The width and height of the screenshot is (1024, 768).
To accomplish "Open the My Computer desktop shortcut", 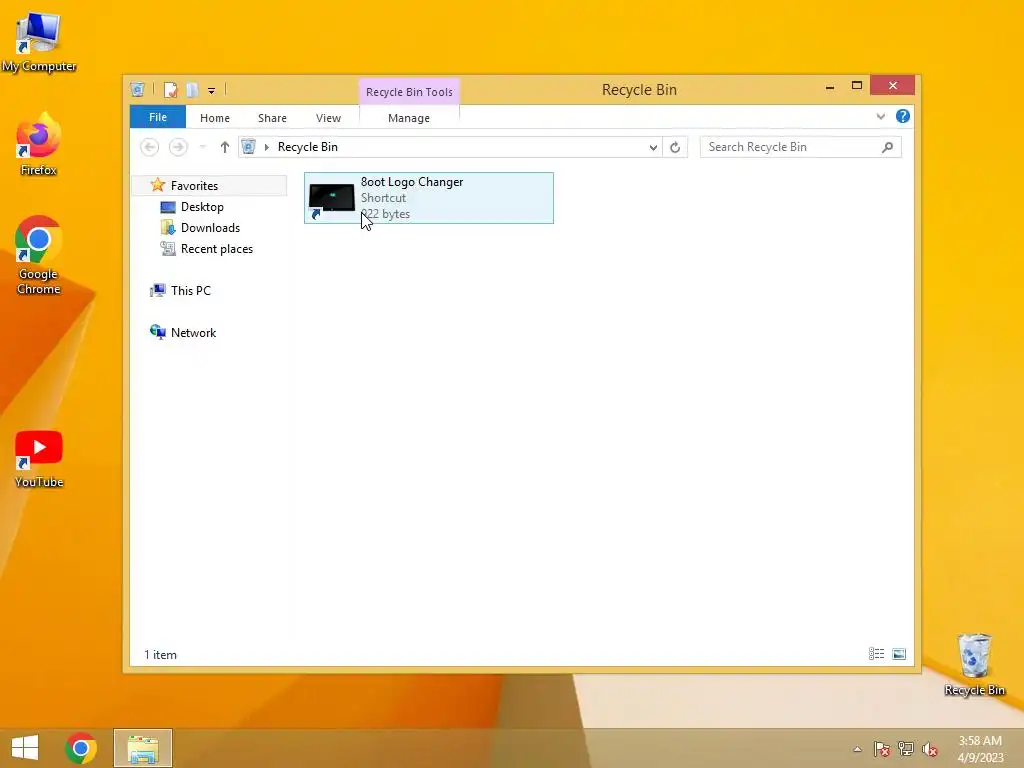I will pyautogui.click(x=39, y=42).
